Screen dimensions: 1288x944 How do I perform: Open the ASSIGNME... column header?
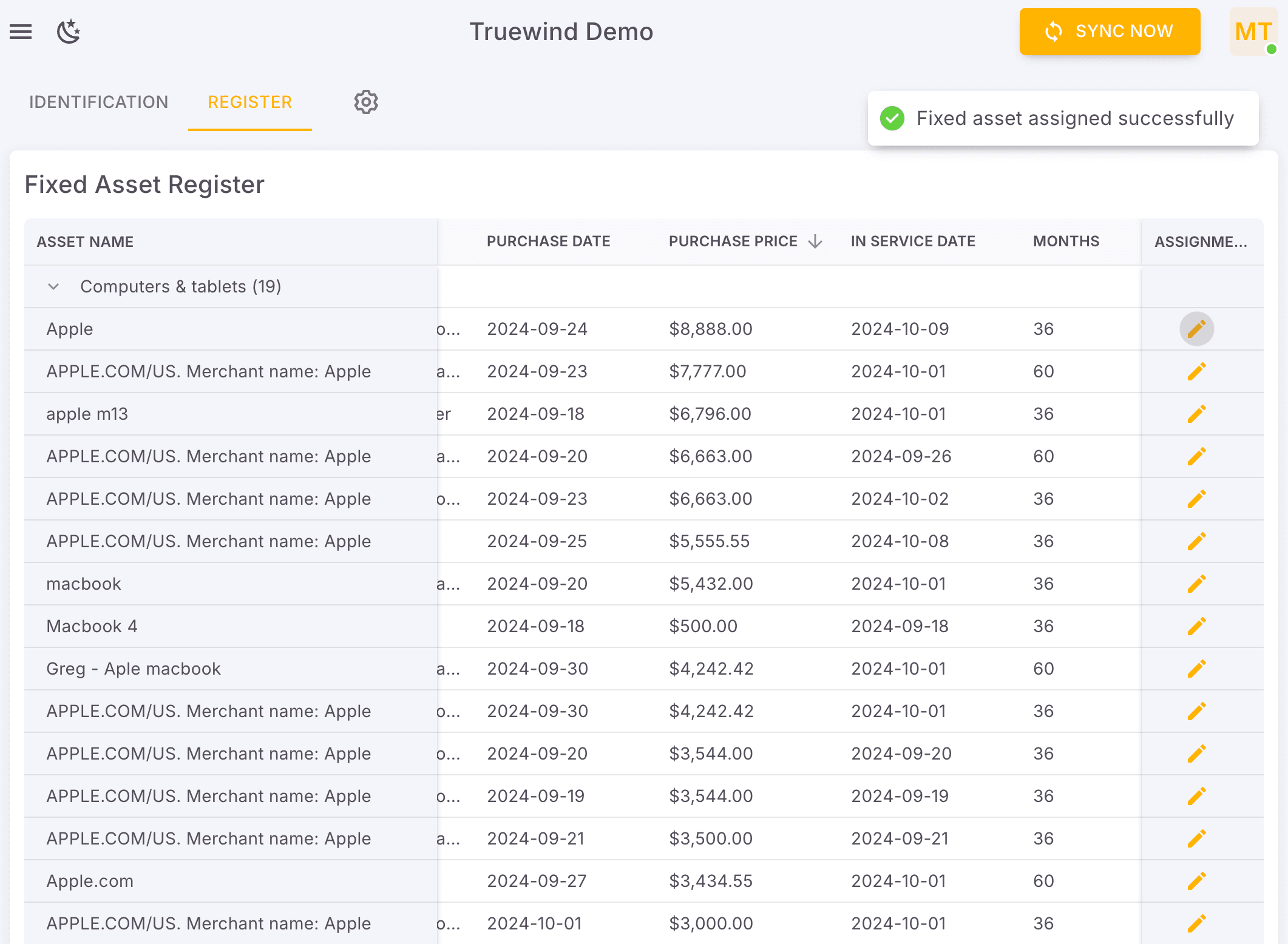[1201, 241]
